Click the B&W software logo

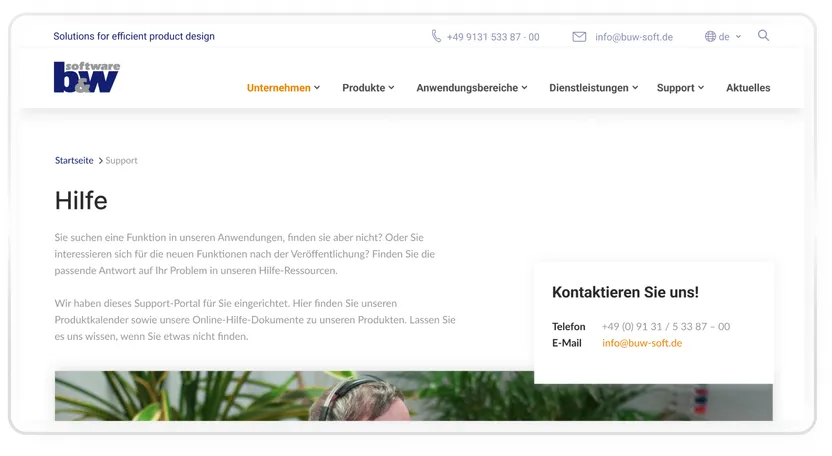tap(86, 77)
